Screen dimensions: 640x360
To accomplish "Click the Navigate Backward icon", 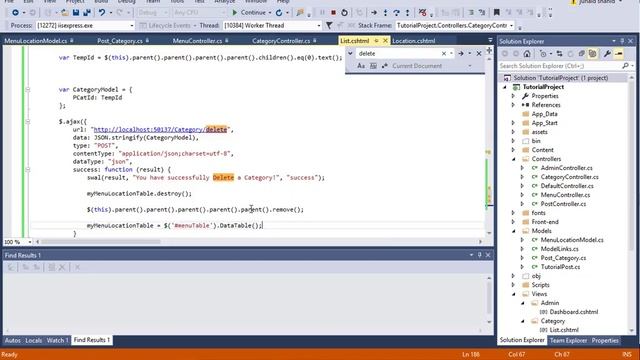I will click(15, 13).
